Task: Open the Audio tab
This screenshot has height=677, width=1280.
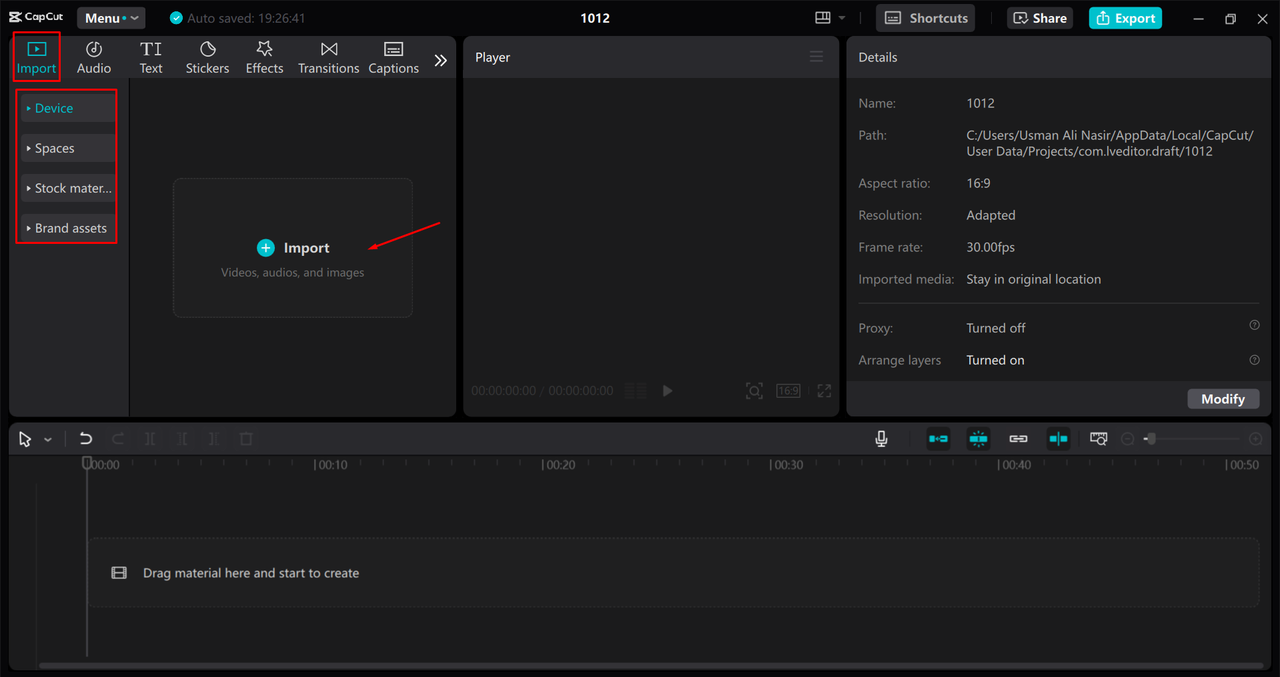Action: [x=94, y=57]
